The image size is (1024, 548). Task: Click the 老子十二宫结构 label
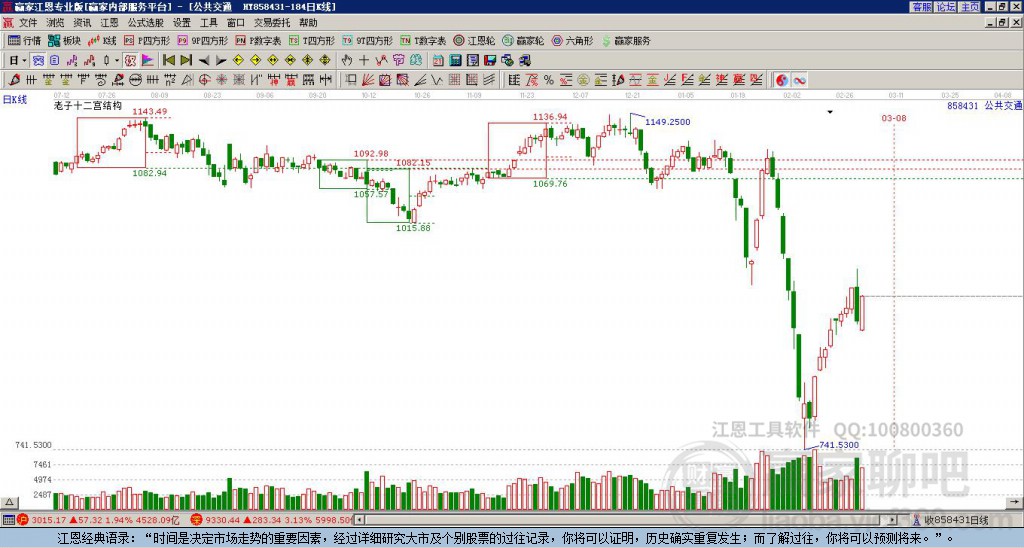[x=88, y=105]
